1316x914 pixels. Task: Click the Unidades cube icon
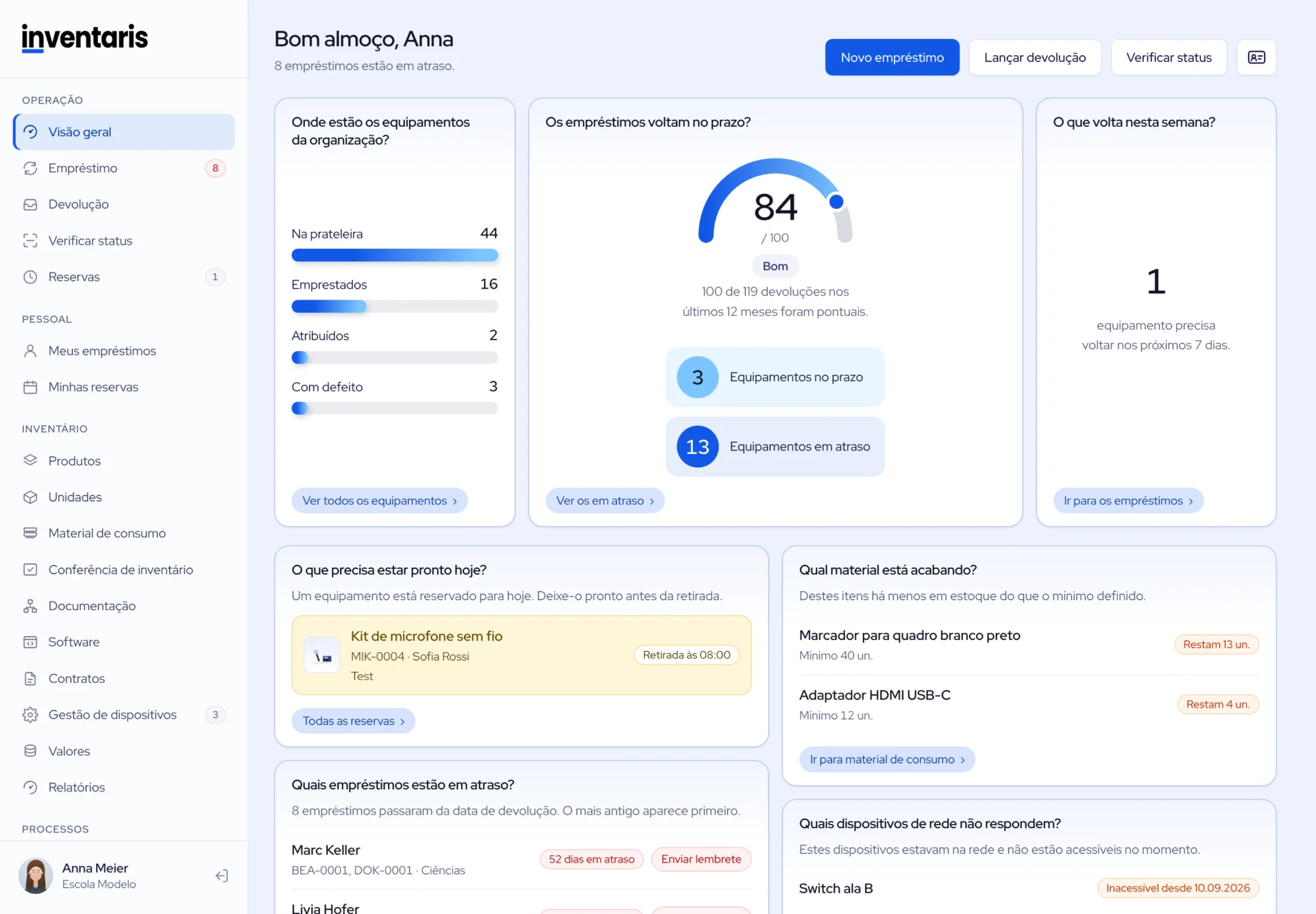coord(30,497)
